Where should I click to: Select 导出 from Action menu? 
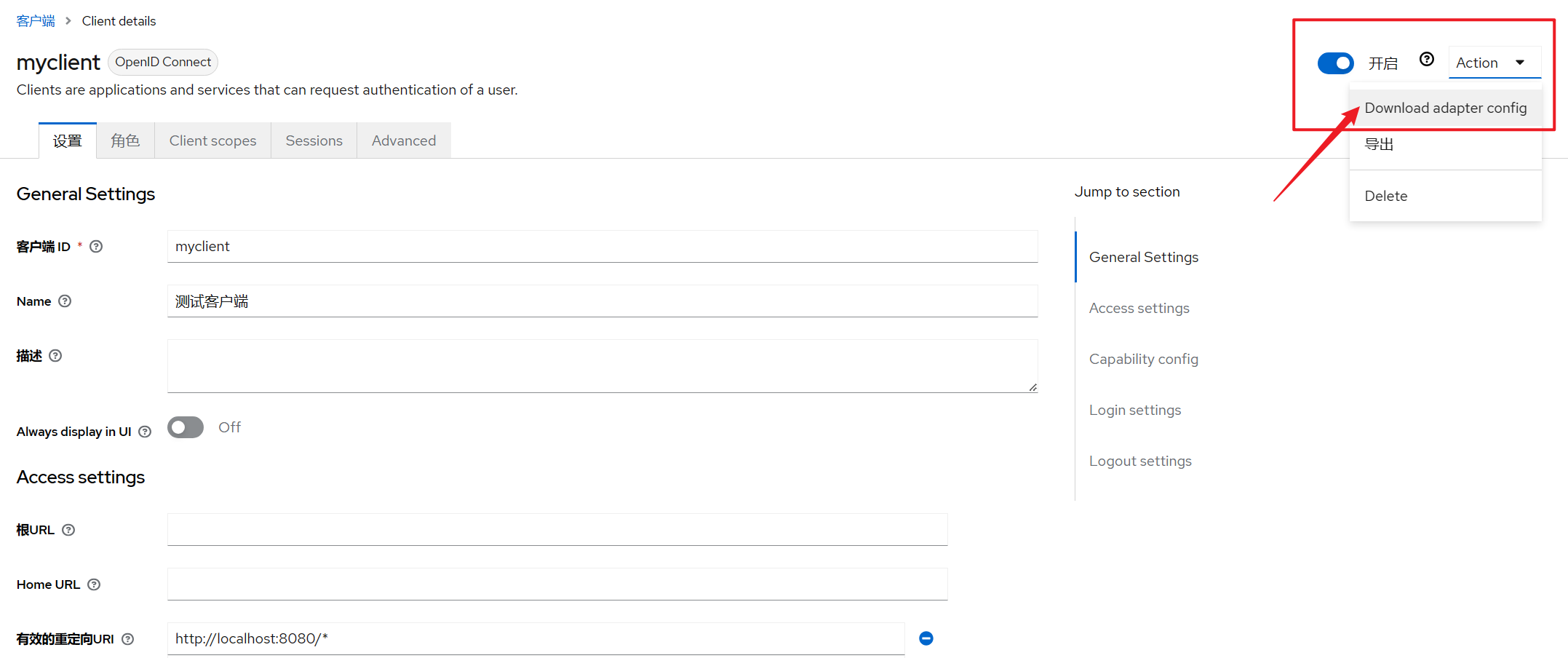click(x=1445, y=144)
